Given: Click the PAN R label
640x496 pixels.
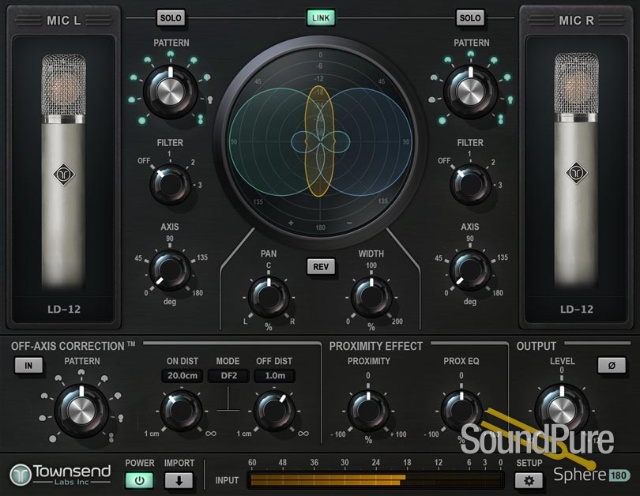Looking at the screenshot, I should coord(292,322).
